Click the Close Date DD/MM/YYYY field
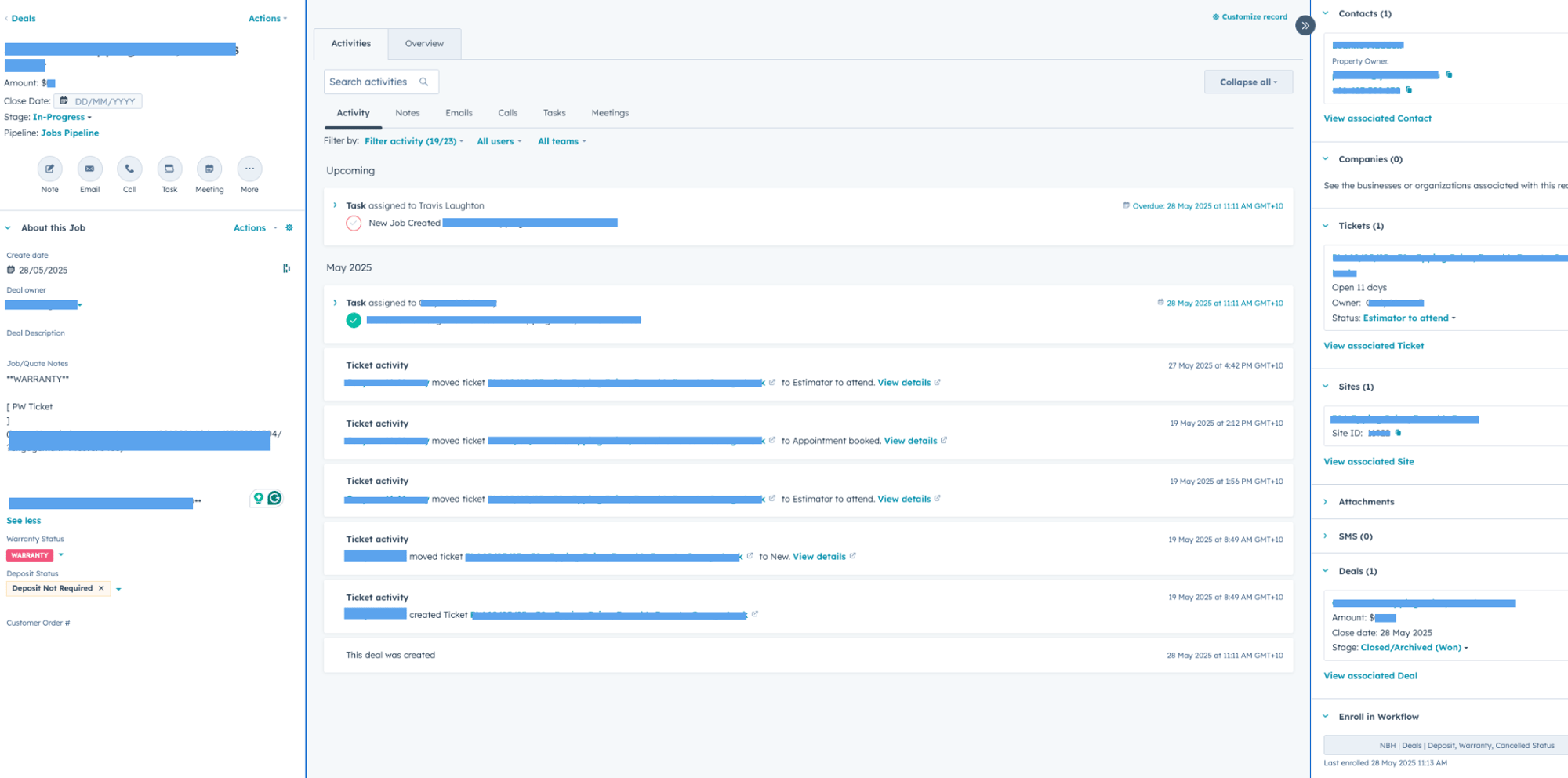The height and width of the screenshot is (778, 1568). tap(98, 101)
